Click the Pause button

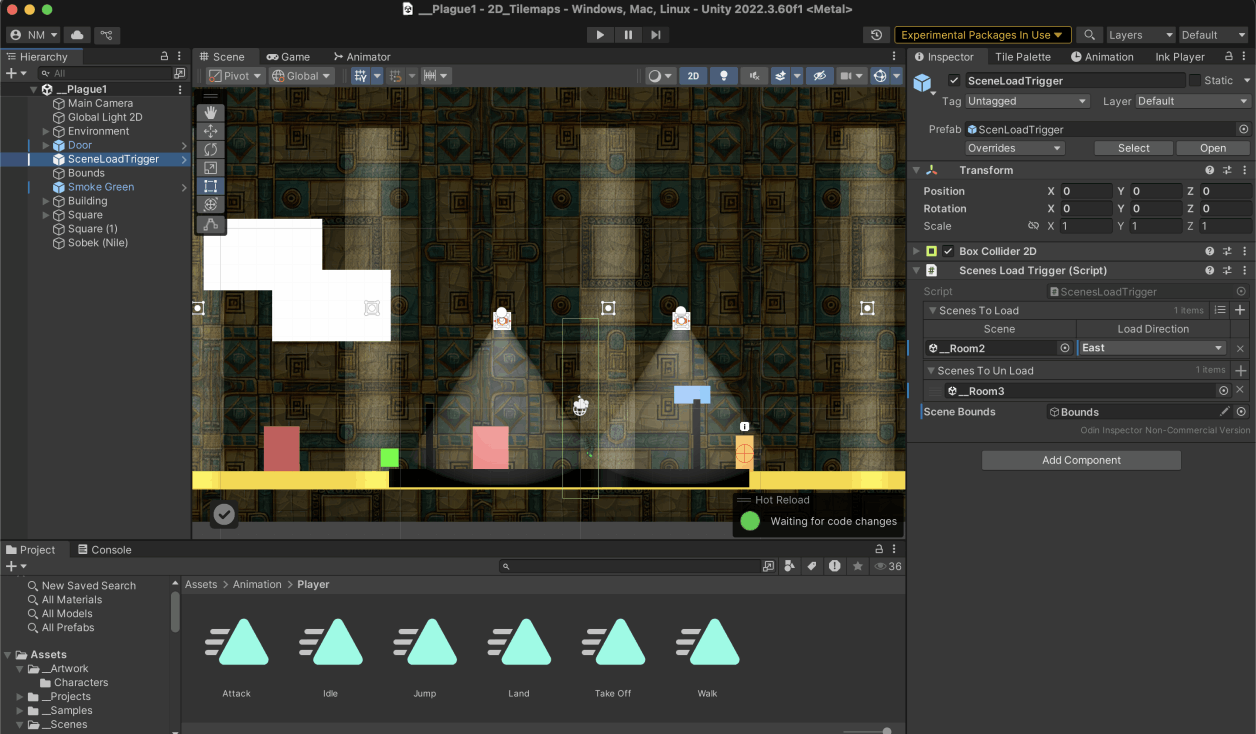click(x=628, y=35)
